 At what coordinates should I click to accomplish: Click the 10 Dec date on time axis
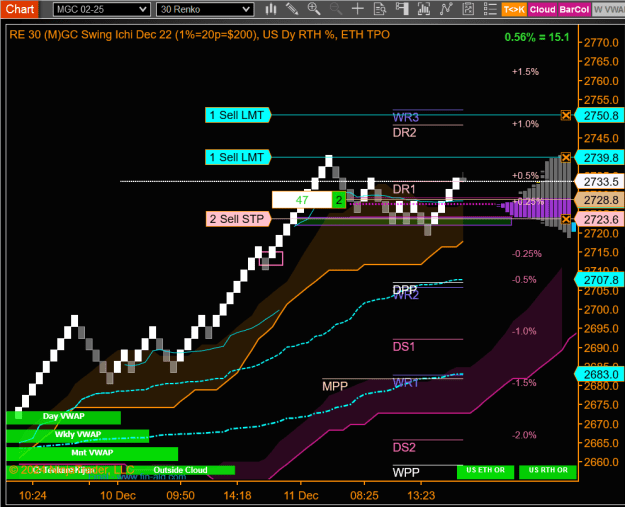[x=118, y=495]
